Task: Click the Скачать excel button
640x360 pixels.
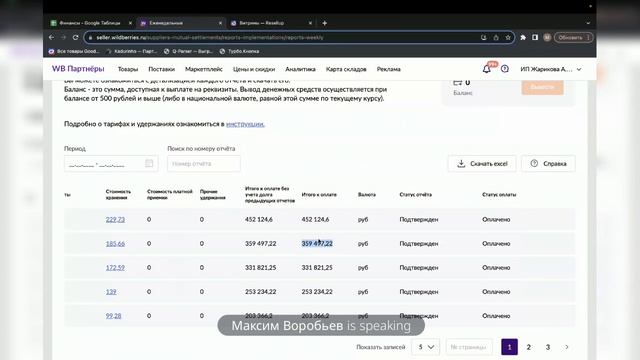Action: coord(482,164)
